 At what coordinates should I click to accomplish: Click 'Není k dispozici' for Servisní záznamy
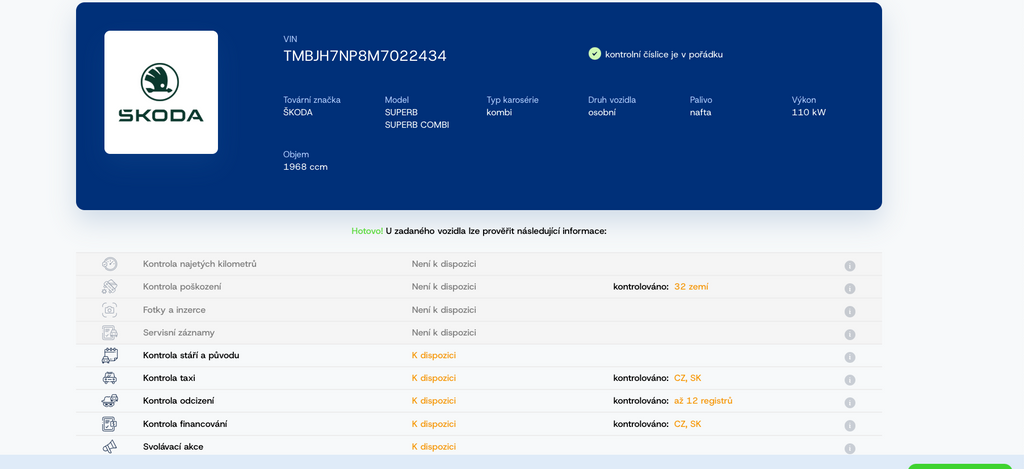(x=444, y=332)
